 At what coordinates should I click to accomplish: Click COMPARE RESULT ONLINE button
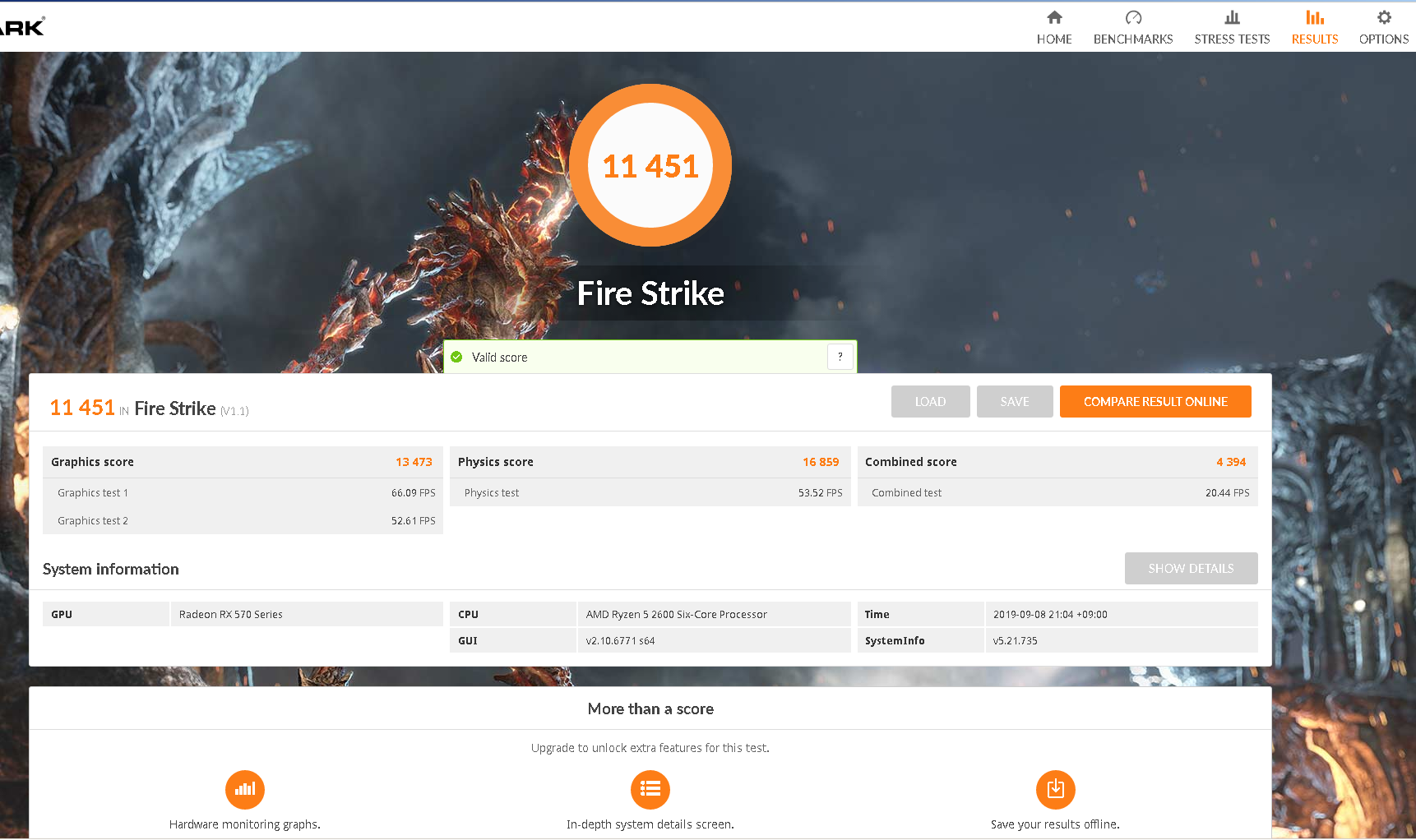pyautogui.click(x=1155, y=401)
